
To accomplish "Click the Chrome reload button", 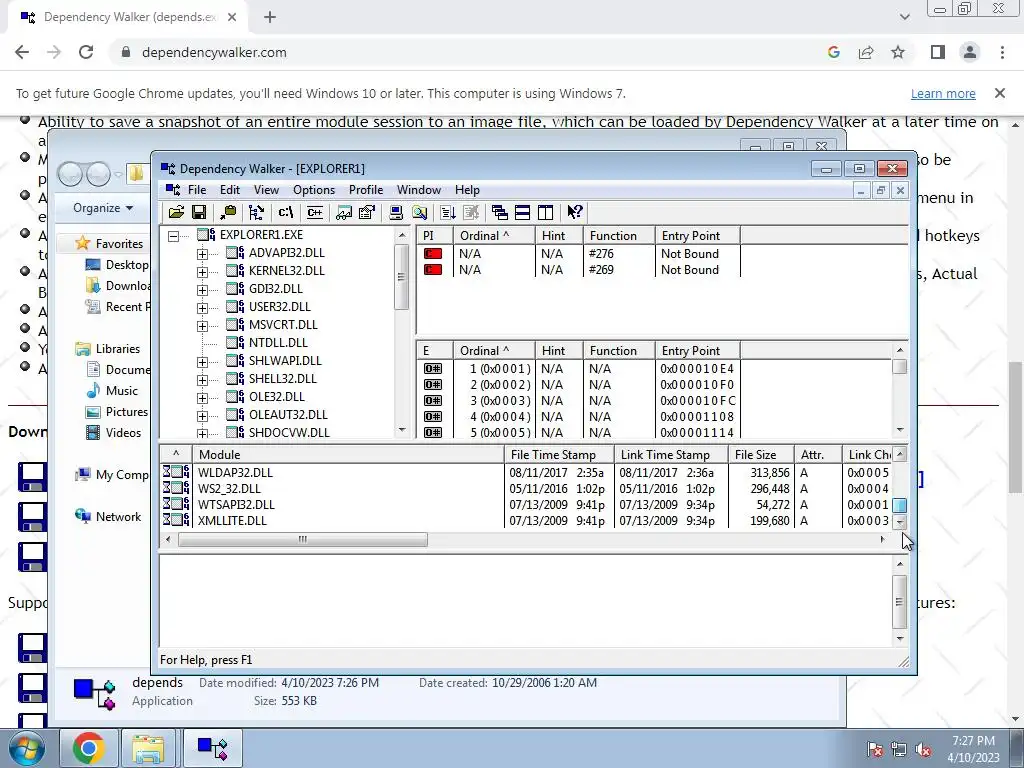I will [x=86, y=52].
